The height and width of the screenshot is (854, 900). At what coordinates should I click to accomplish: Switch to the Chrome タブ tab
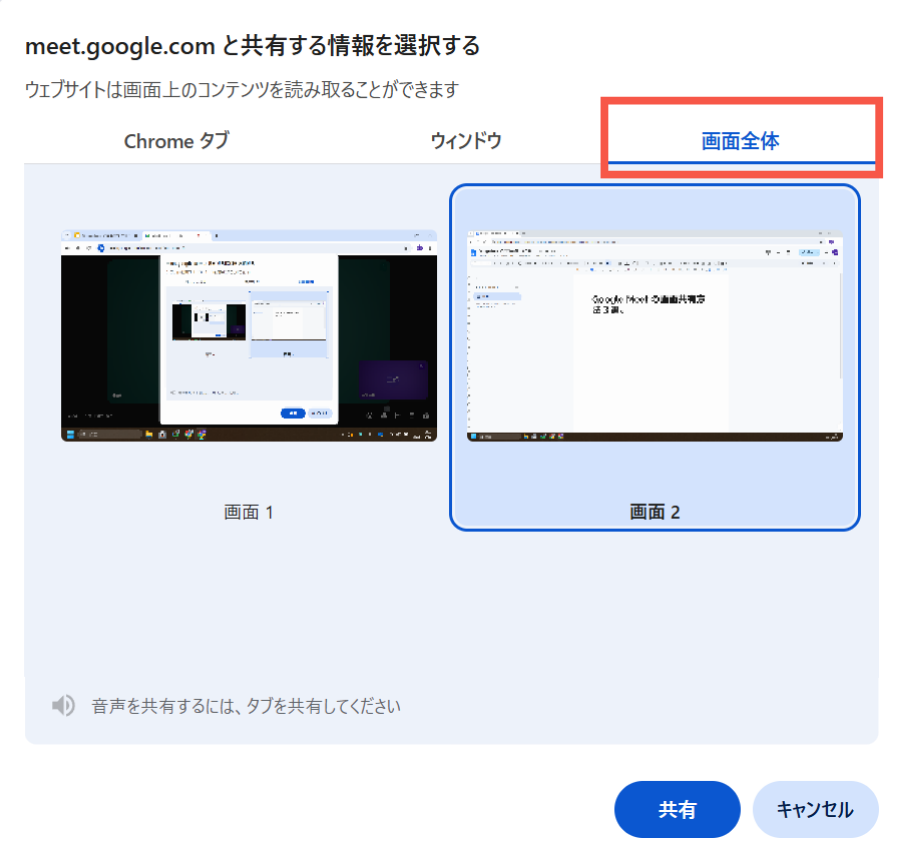pos(176,141)
